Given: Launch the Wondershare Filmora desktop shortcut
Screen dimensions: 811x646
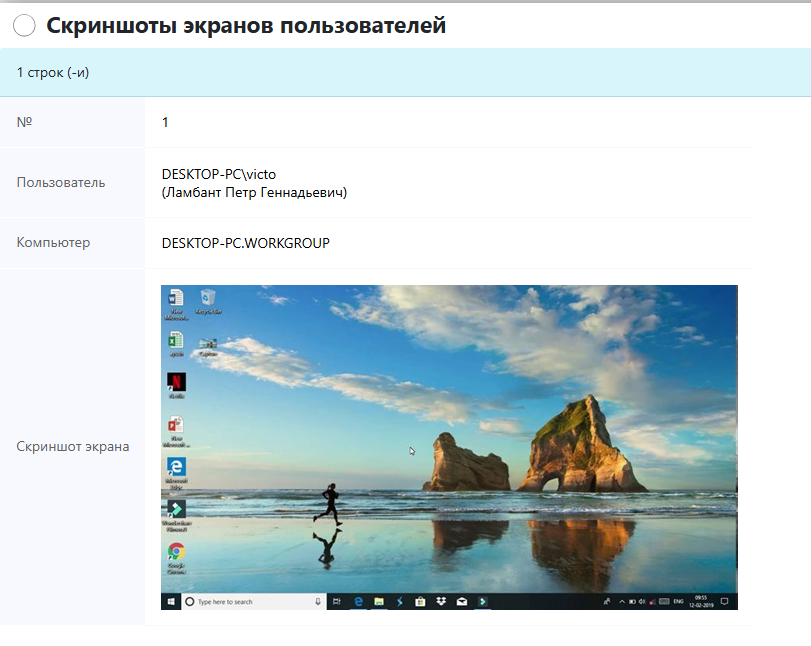Looking at the screenshot, I should [176, 510].
